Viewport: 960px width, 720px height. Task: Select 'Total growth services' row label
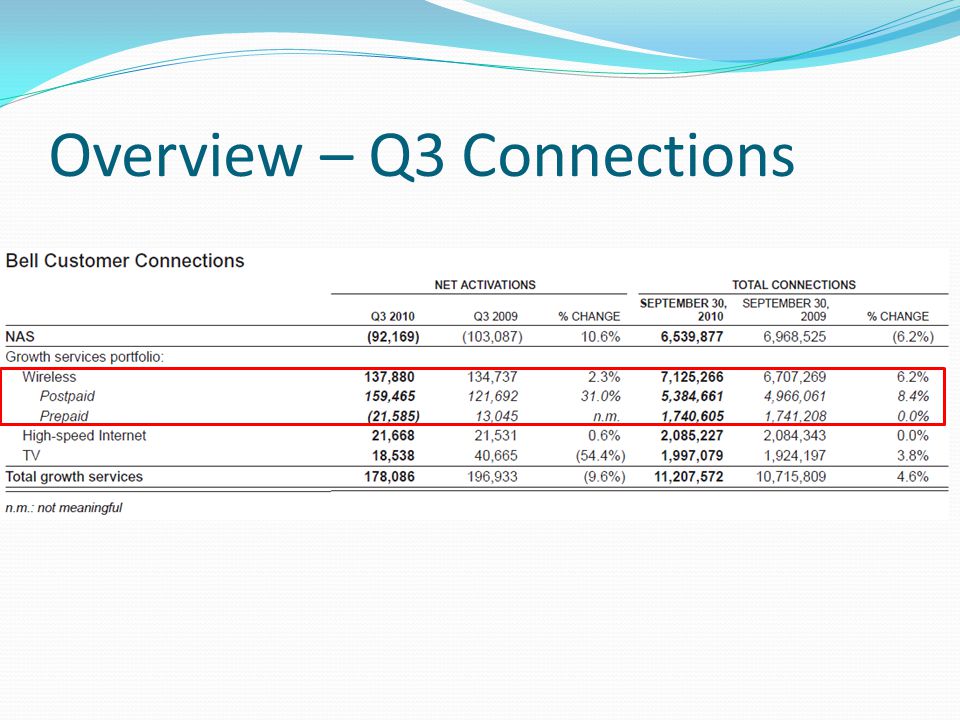tap(74, 477)
